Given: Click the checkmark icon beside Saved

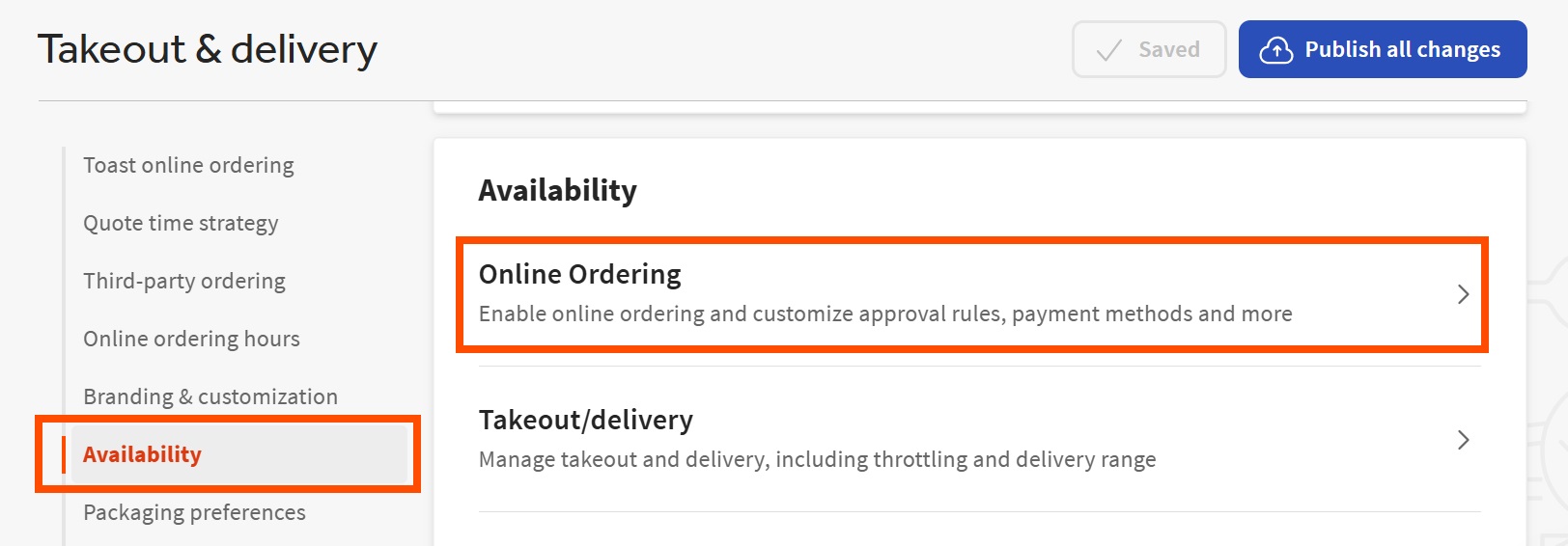Looking at the screenshot, I should pyautogui.click(x=1109, y=50).
